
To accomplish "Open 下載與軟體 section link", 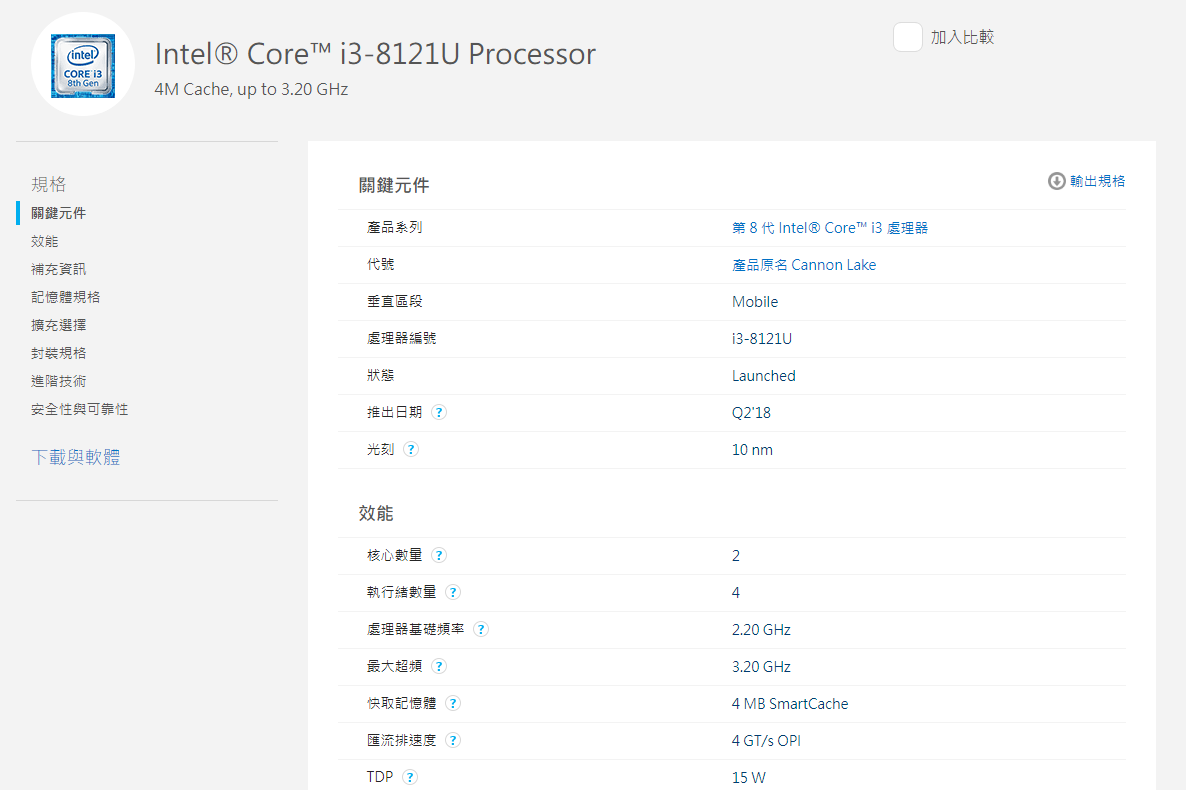I will point(76,457).
